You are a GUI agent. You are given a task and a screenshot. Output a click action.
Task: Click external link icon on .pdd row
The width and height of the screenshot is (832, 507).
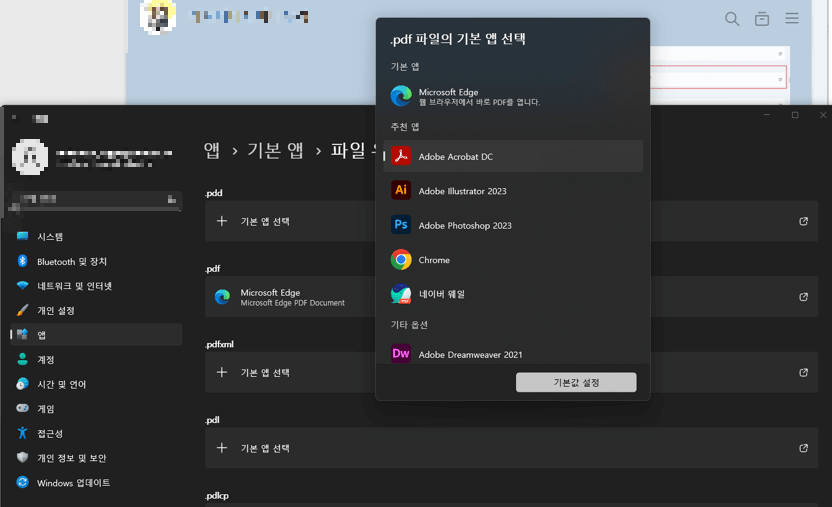tap(803, 221)
